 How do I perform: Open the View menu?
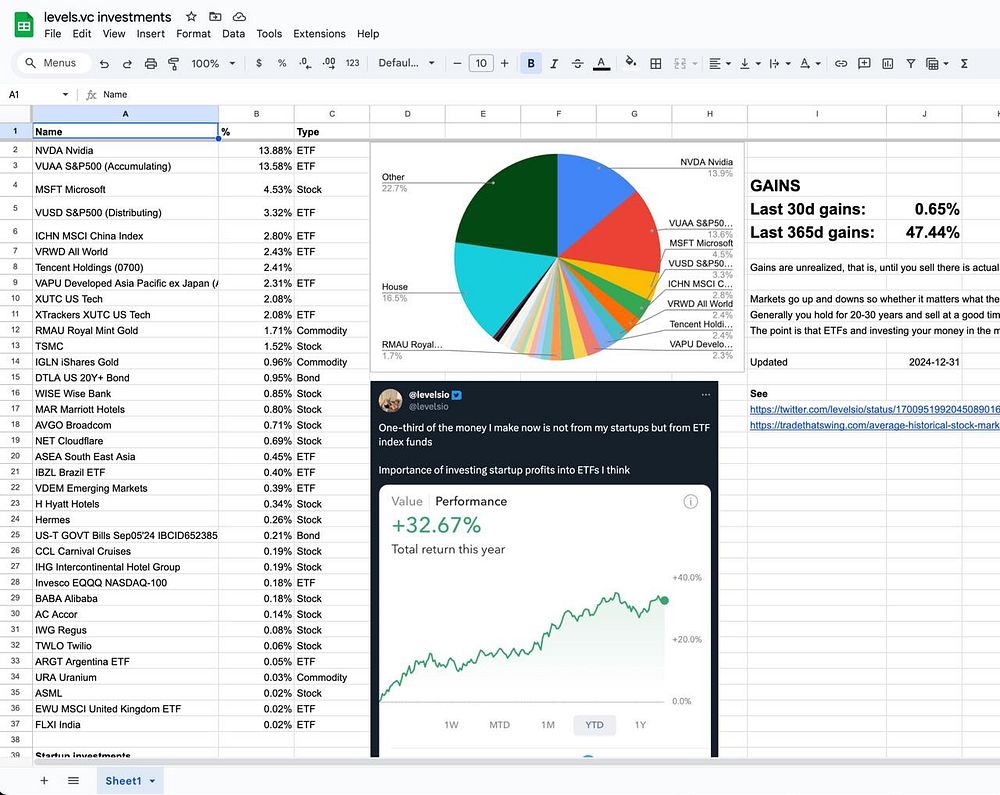[x=114, y=34]
